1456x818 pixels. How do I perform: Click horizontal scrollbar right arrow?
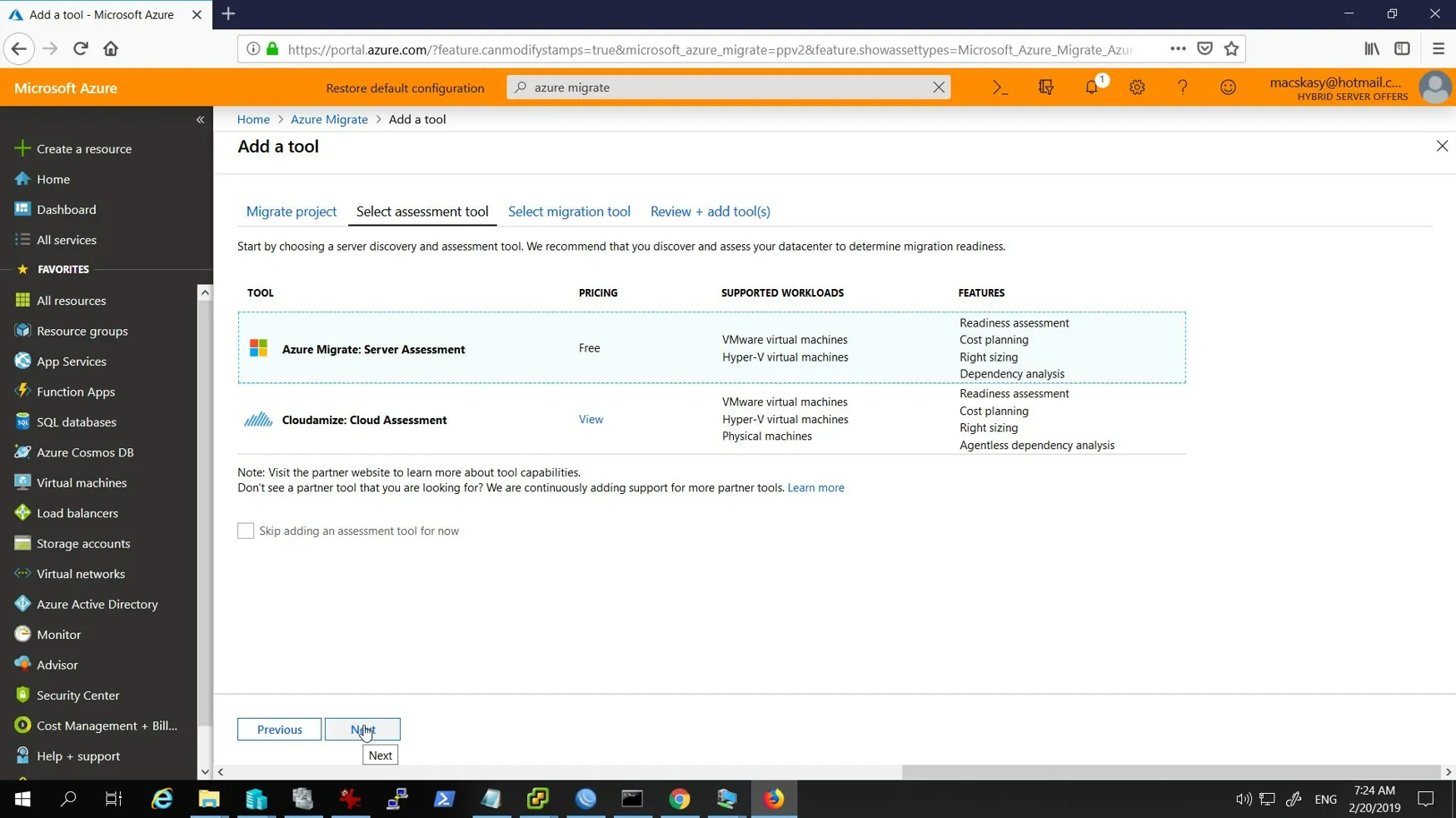point(1449,773)
